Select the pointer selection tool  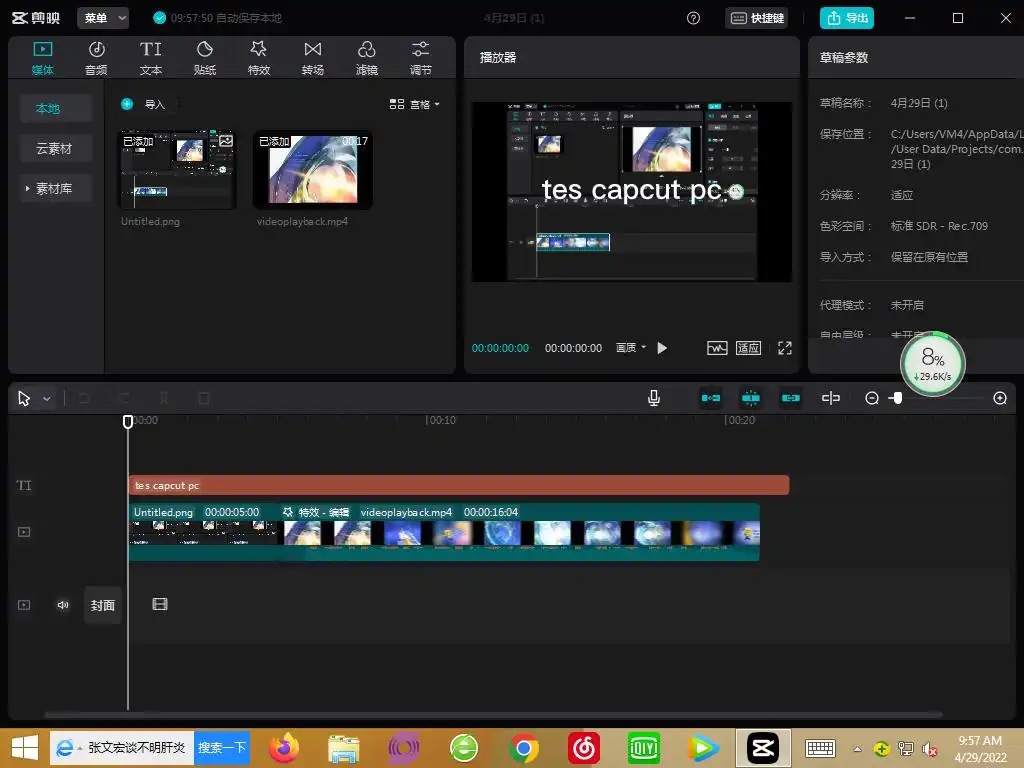tap(24, 398)
